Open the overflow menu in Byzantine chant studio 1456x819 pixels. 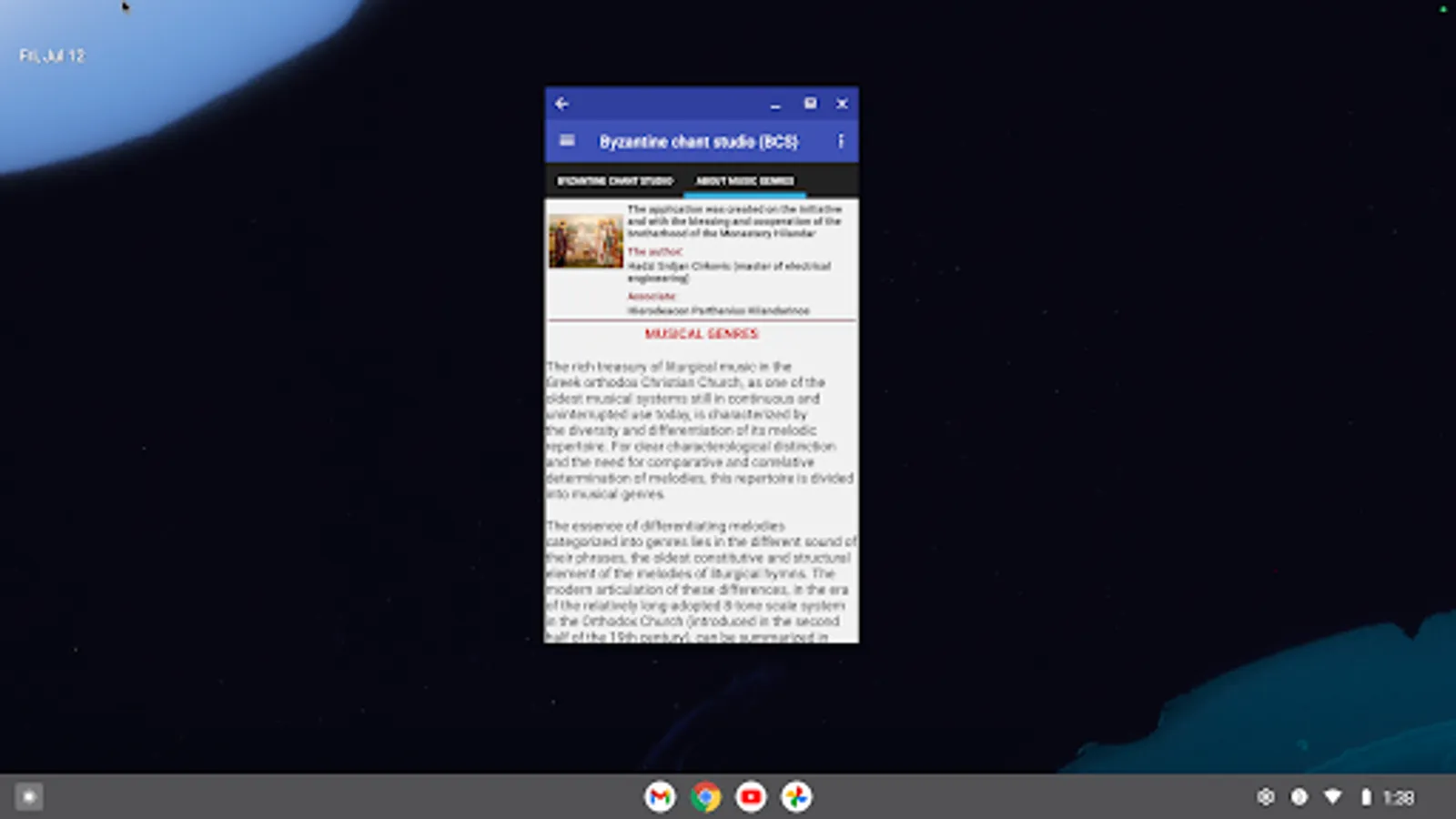tap(840, 141)
